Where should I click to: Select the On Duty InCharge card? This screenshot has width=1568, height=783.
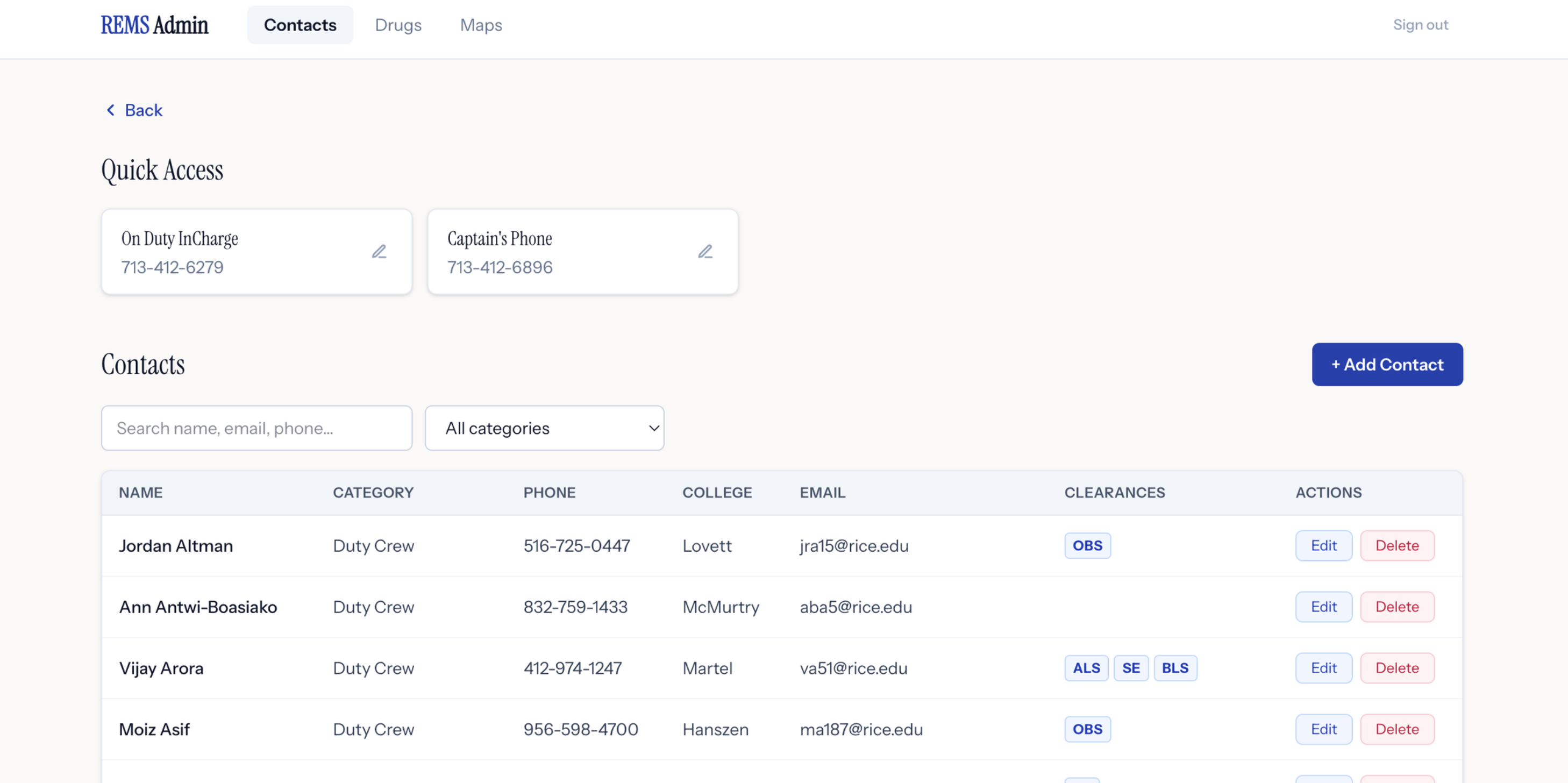coord(256,252)
